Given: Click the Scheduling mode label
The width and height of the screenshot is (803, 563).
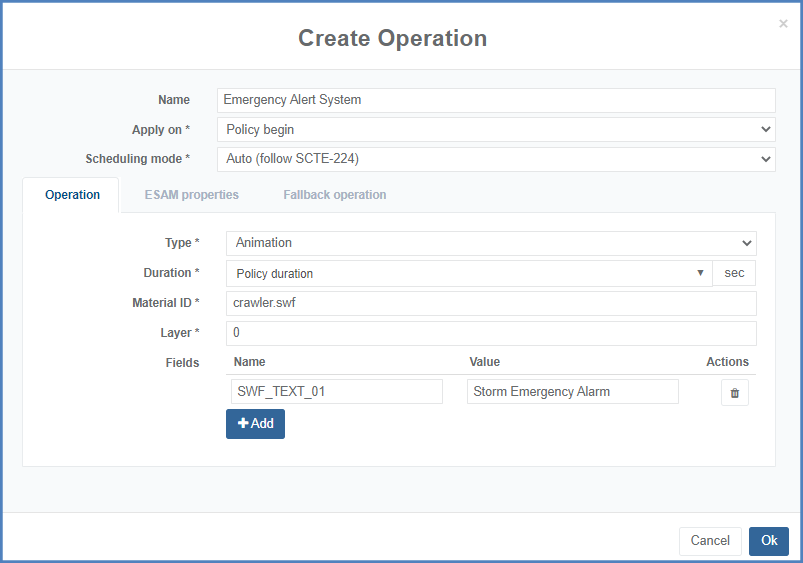Looking at the screenshot, I should 138,159.
